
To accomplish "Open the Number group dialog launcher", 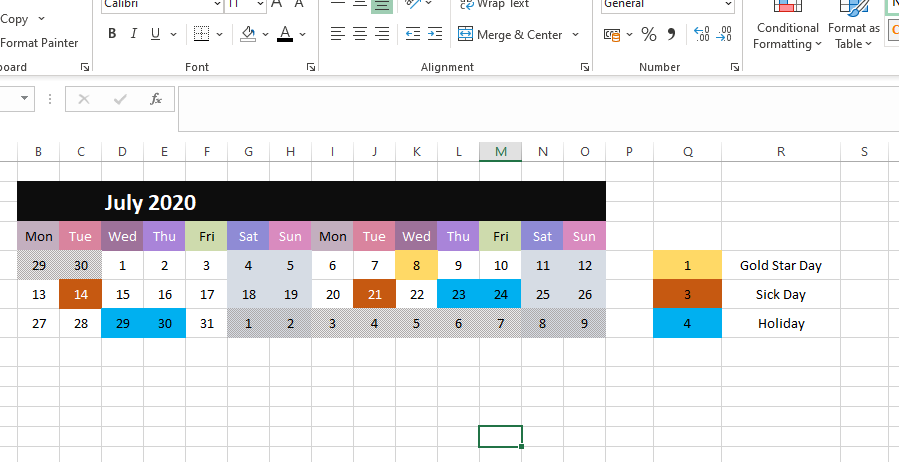I will [x=734, y=67].
